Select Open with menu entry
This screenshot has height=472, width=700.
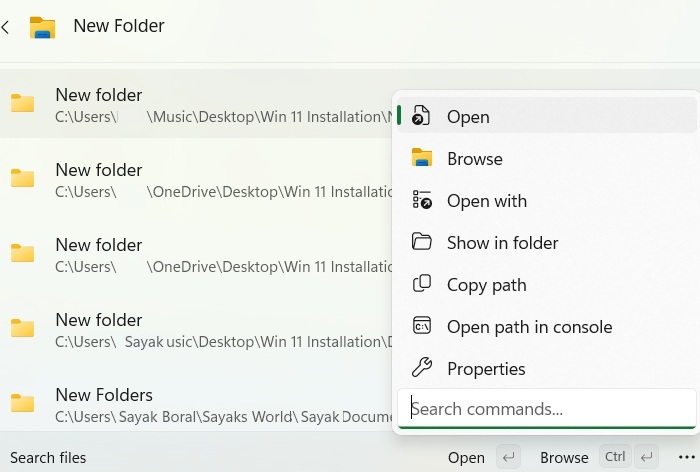(x=547, y=200)
